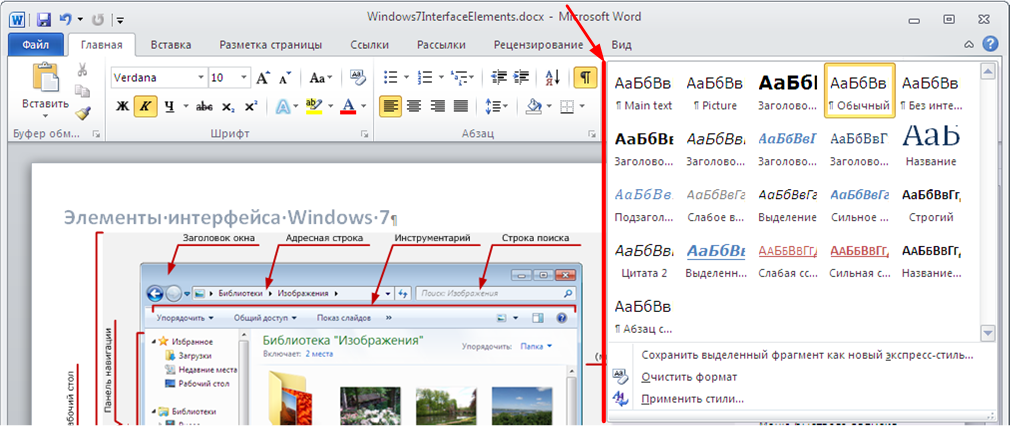Open font color dropdown arrow
Screen dimensions: 1012x426
point(363,106)
